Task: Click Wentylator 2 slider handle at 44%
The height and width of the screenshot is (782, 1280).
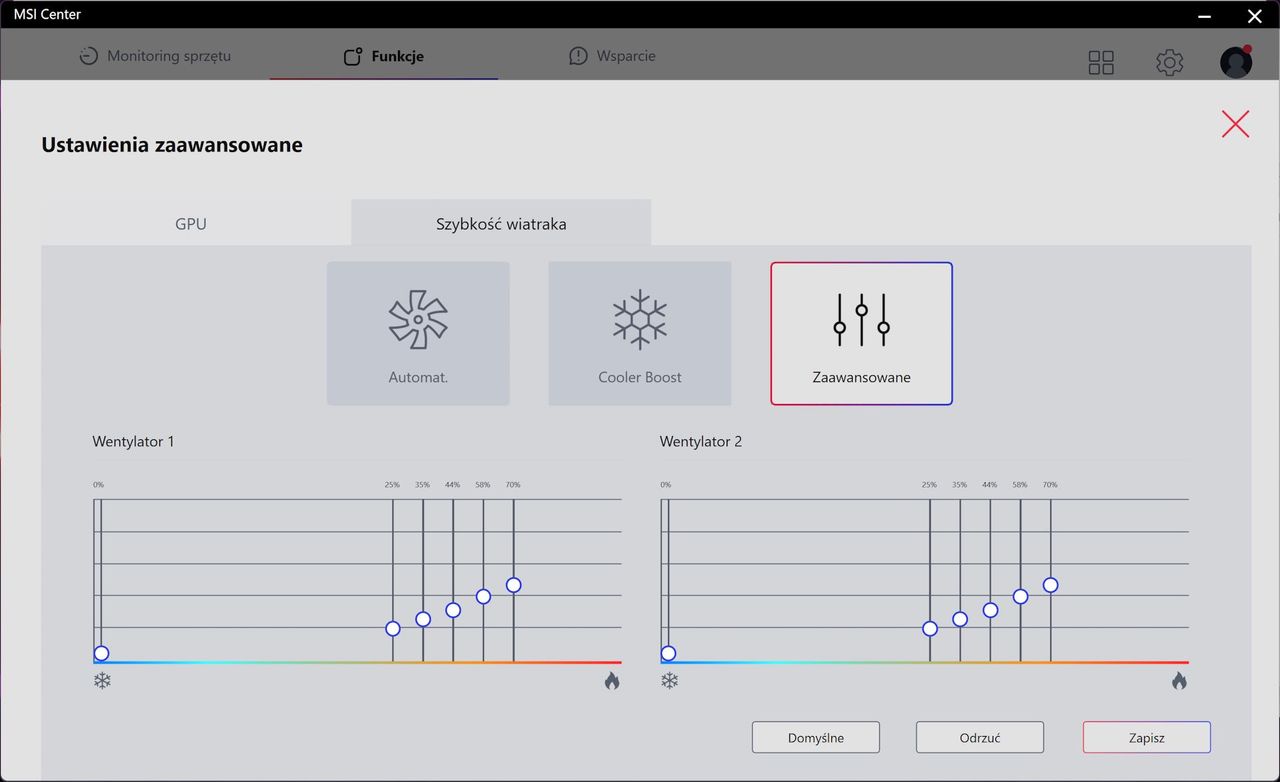Action: [x=990, y=610]
